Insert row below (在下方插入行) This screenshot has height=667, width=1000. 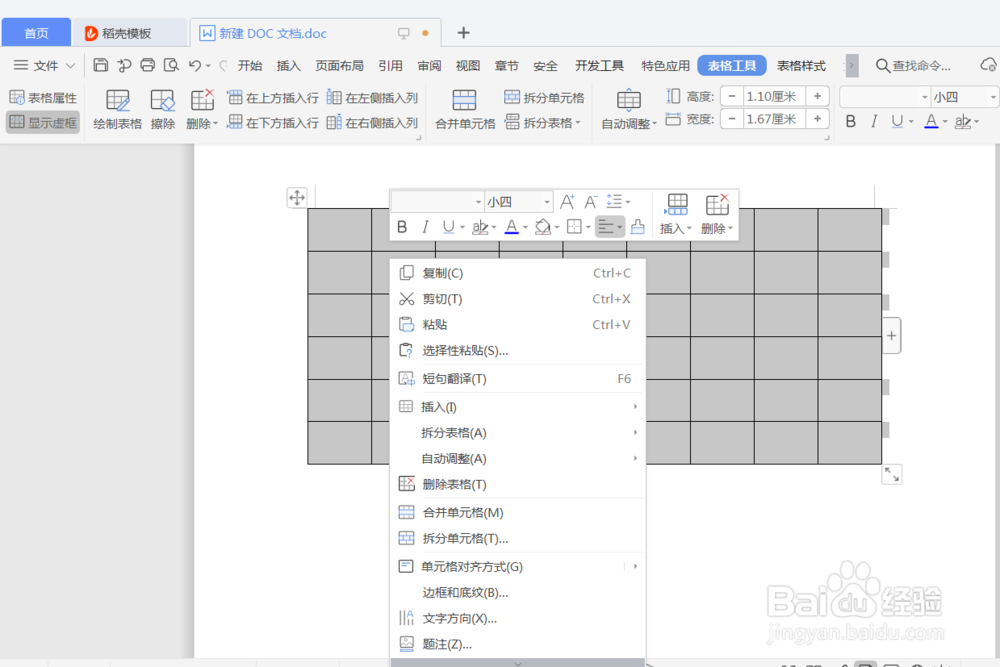273,122
